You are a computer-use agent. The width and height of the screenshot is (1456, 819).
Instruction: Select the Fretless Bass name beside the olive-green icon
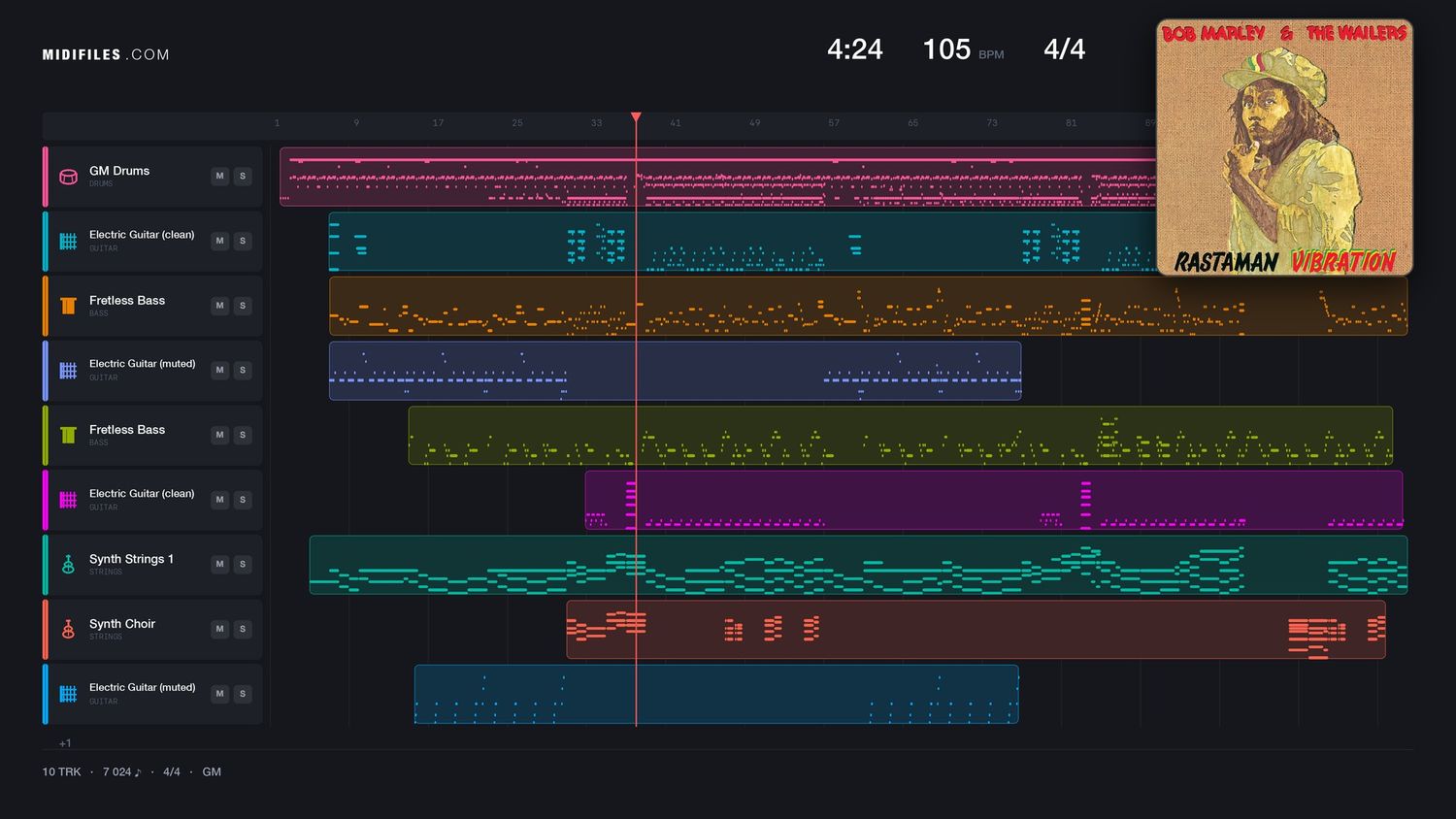pos(127,430)
